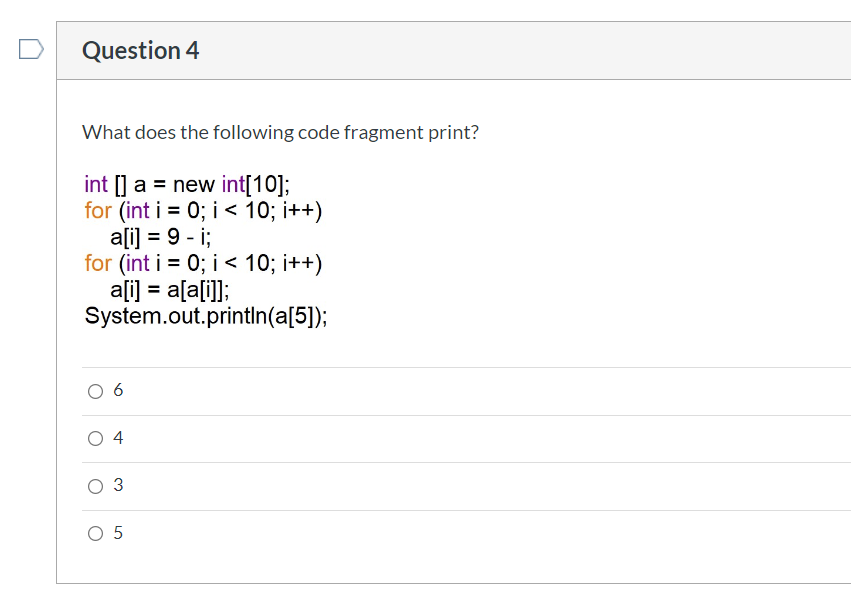
Task: Click the second orange "for" keyword
Action: (98, 263)
